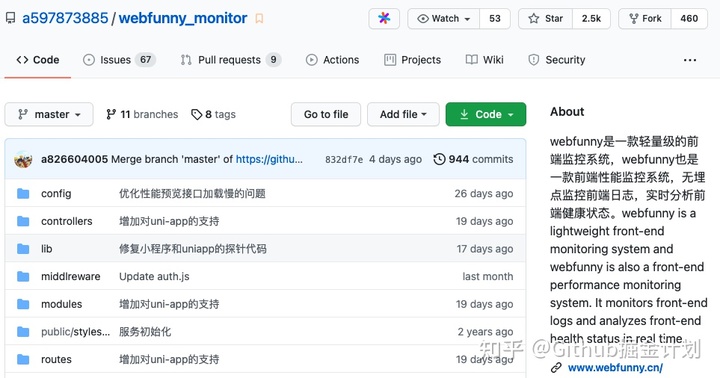
Task: Go to the Actions tab
Action: coord(332,60)
